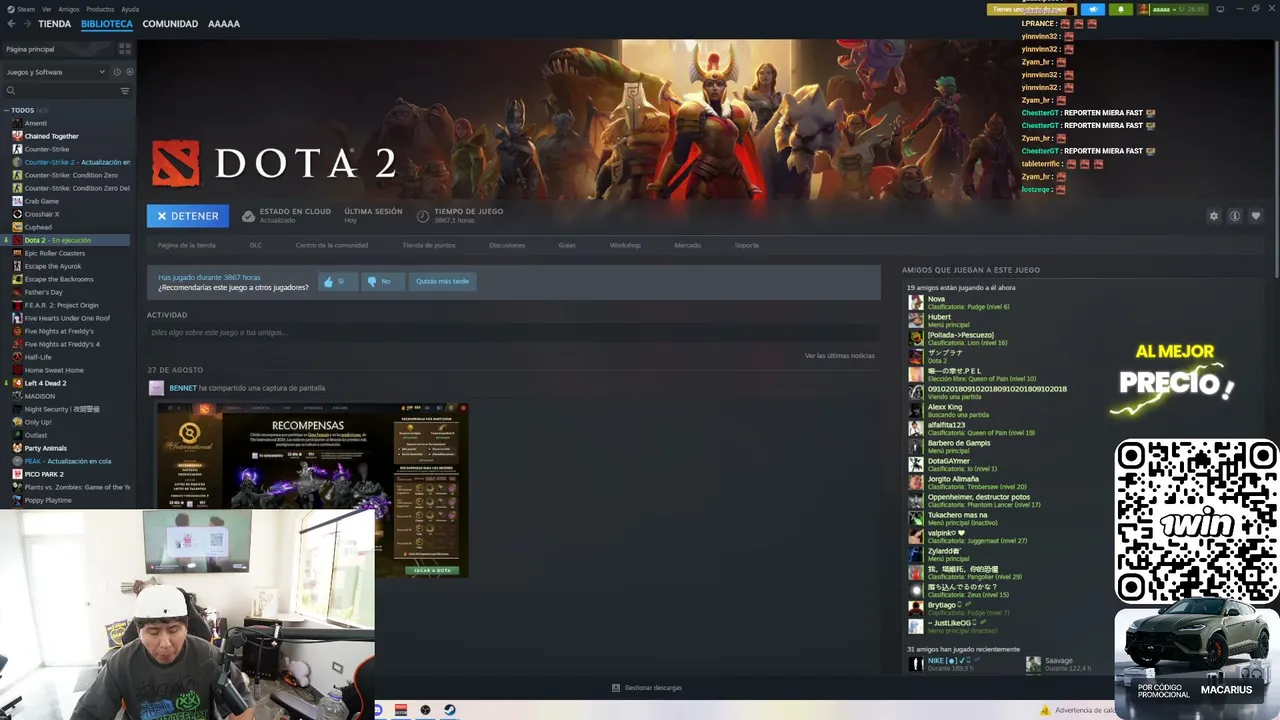Open Steam icon in the taskbar

click(x=450, y=710)
